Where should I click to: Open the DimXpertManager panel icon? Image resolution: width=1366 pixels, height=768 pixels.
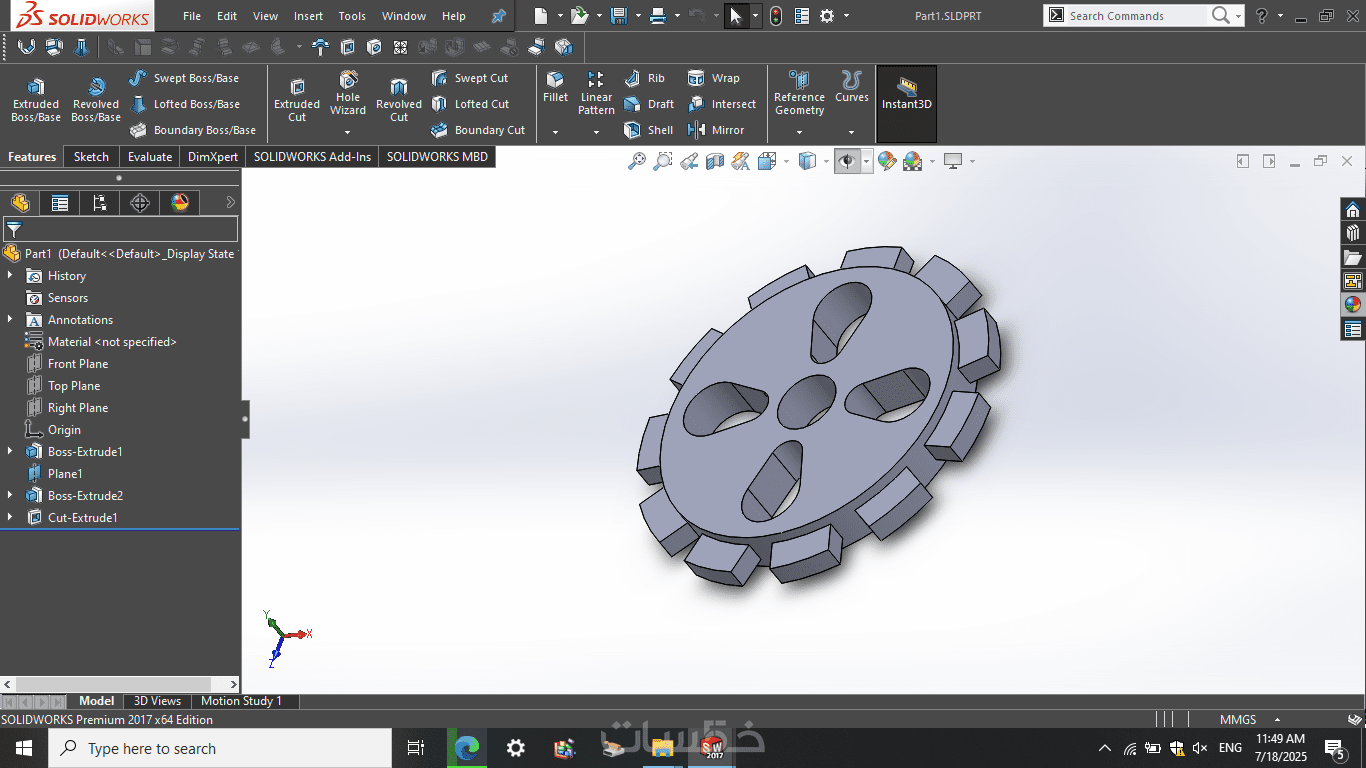(140, 203)
